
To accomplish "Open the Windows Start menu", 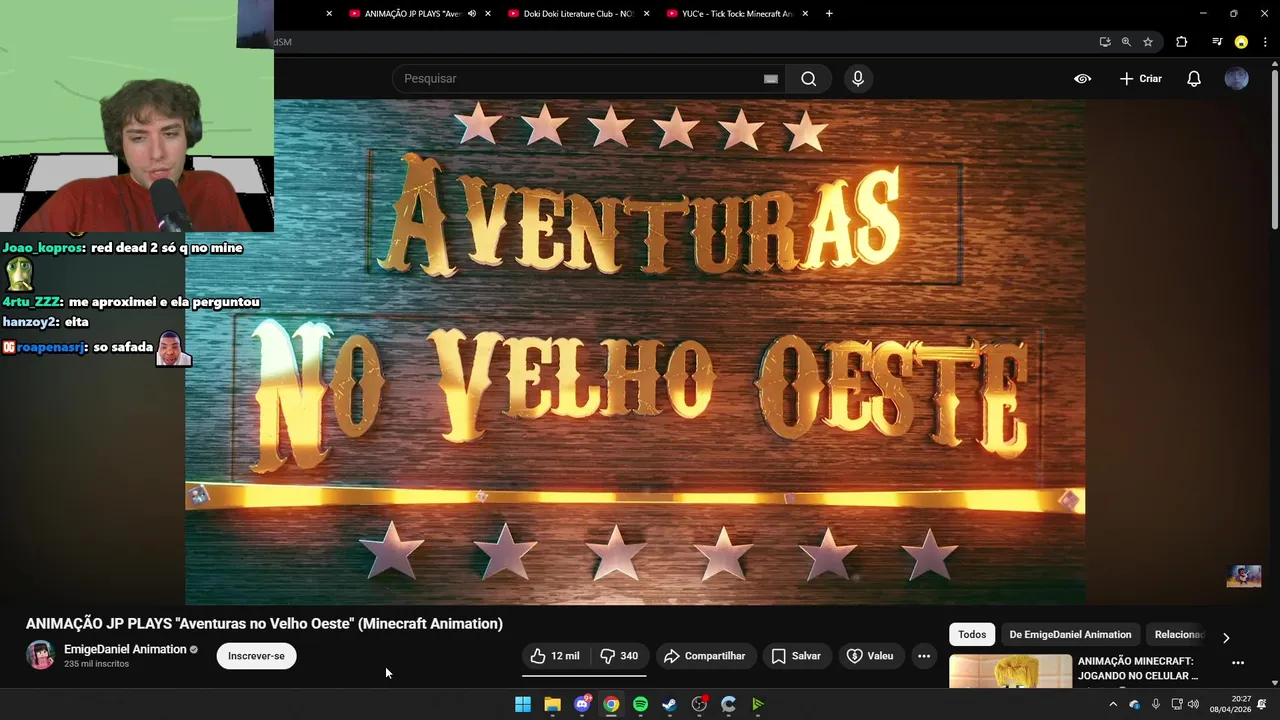I will point(523,704).
